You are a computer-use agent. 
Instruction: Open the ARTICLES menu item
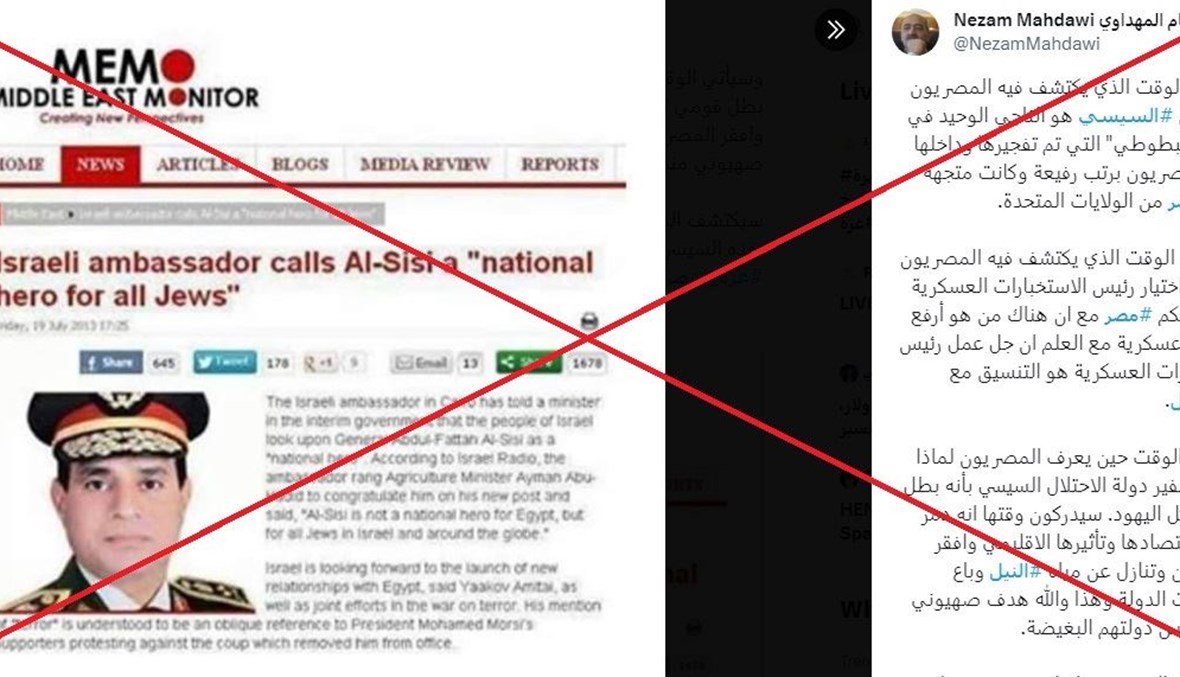tap(199, 164)
